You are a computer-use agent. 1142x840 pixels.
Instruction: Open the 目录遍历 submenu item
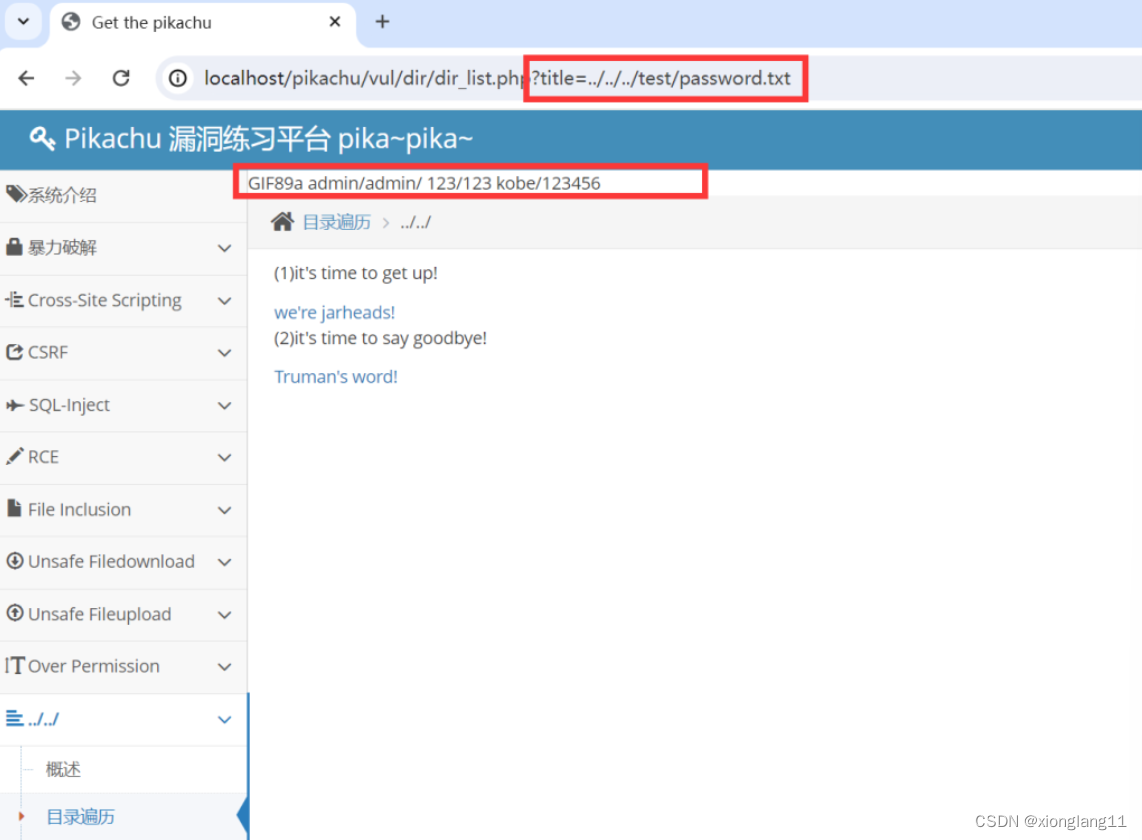pos(80,817)
